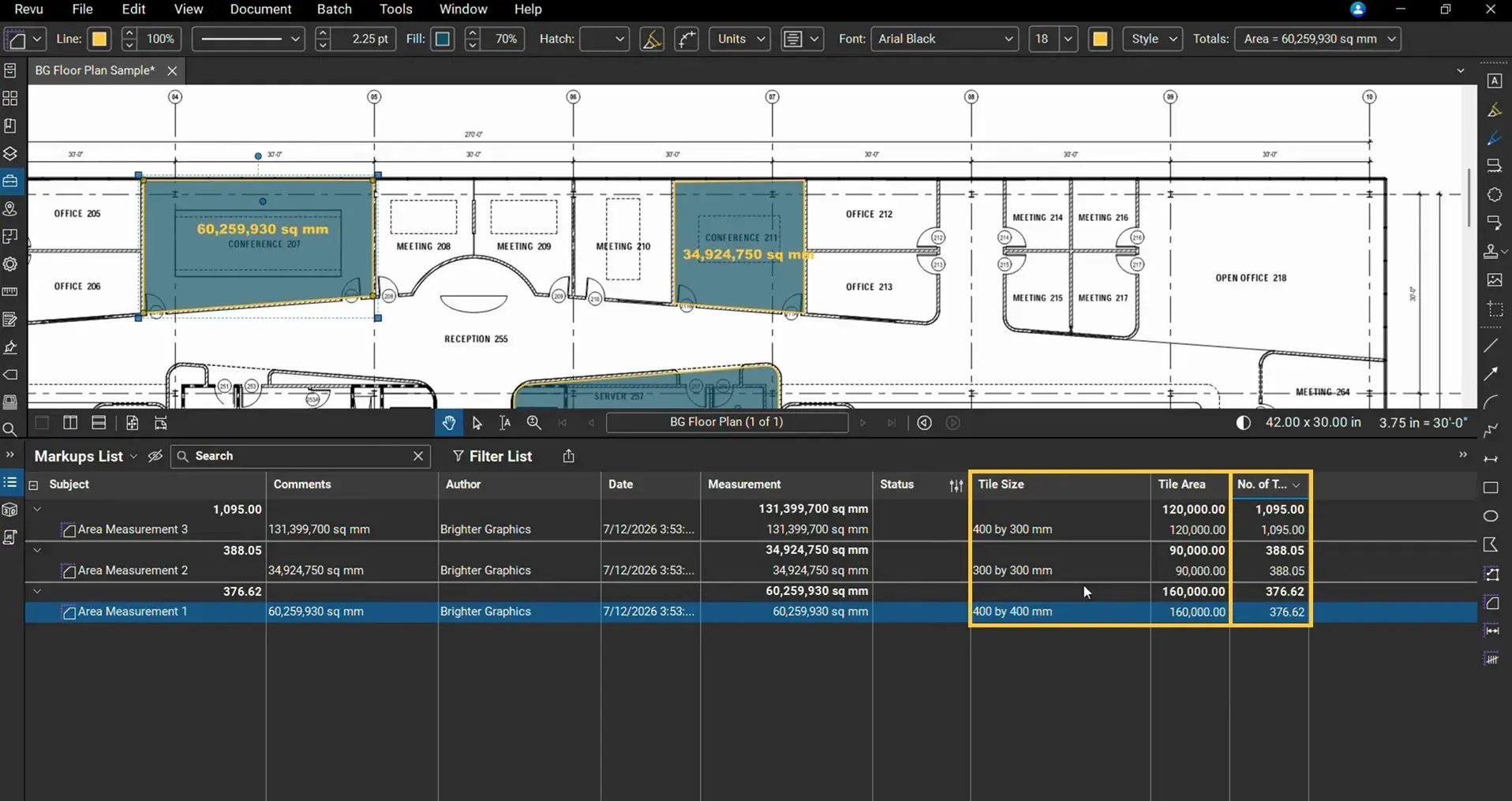Screen dimensions: 1512x801
Task: Open the Totals Area dropdown
Action: coord(1318,39)
